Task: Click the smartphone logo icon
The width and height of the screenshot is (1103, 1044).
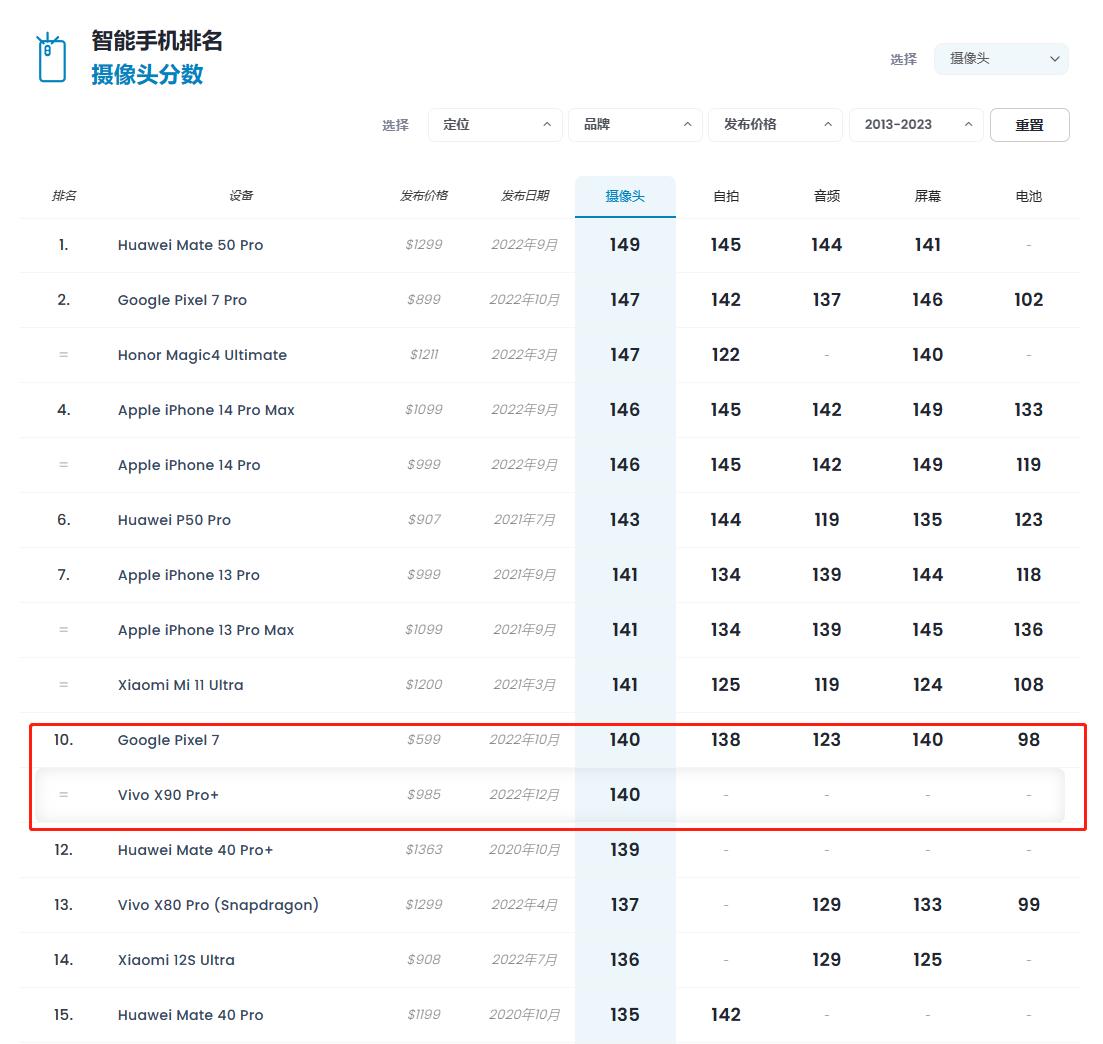Action: click(50, 58)
